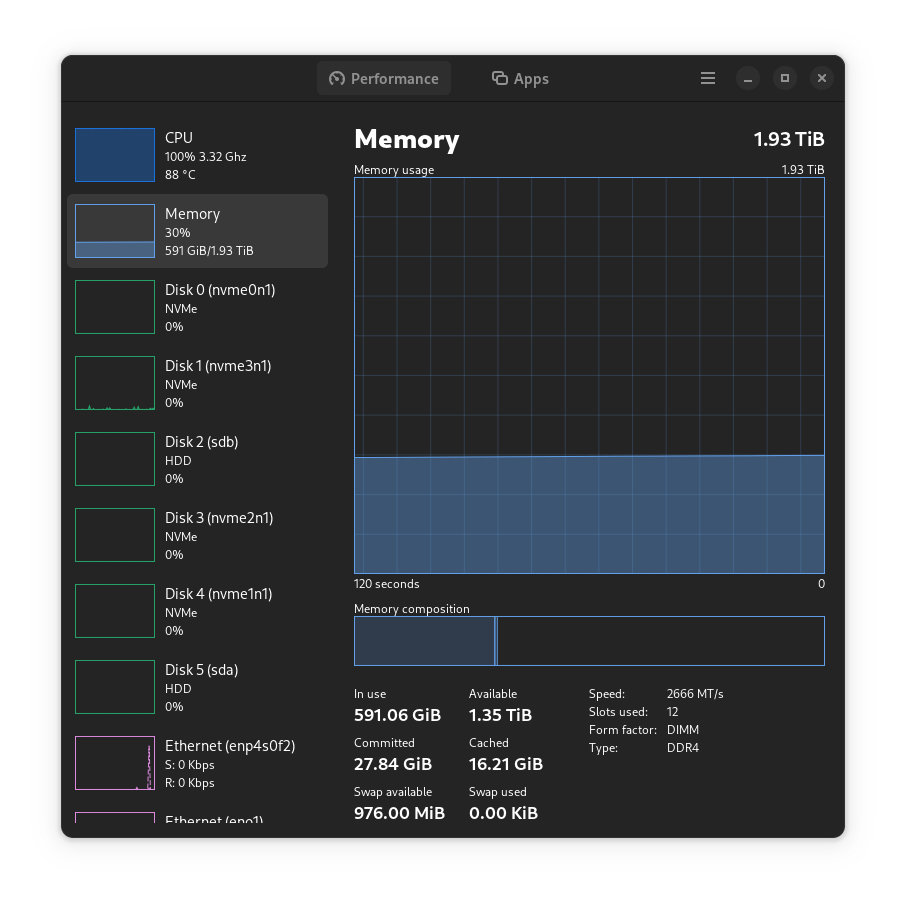
Task: Click inside the Memory usage graph
Action: click(589, 375)
